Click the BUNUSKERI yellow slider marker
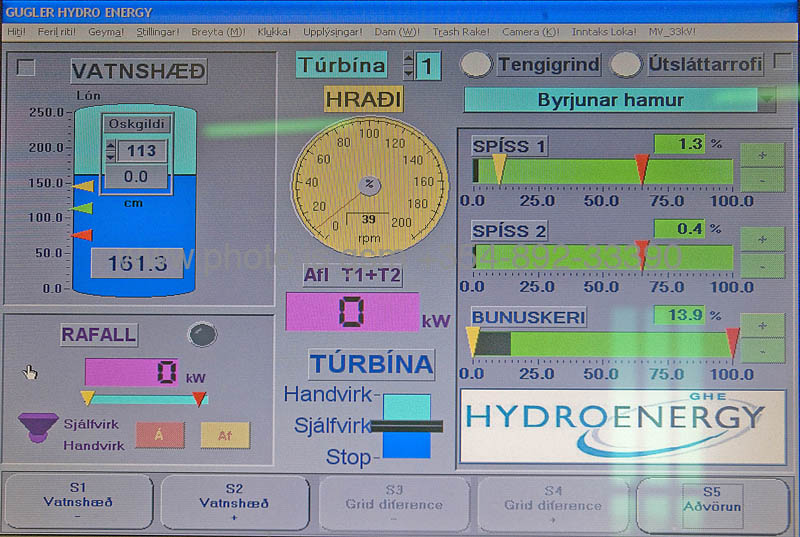The width and height of the screenshot is (800, 537). 473,341
